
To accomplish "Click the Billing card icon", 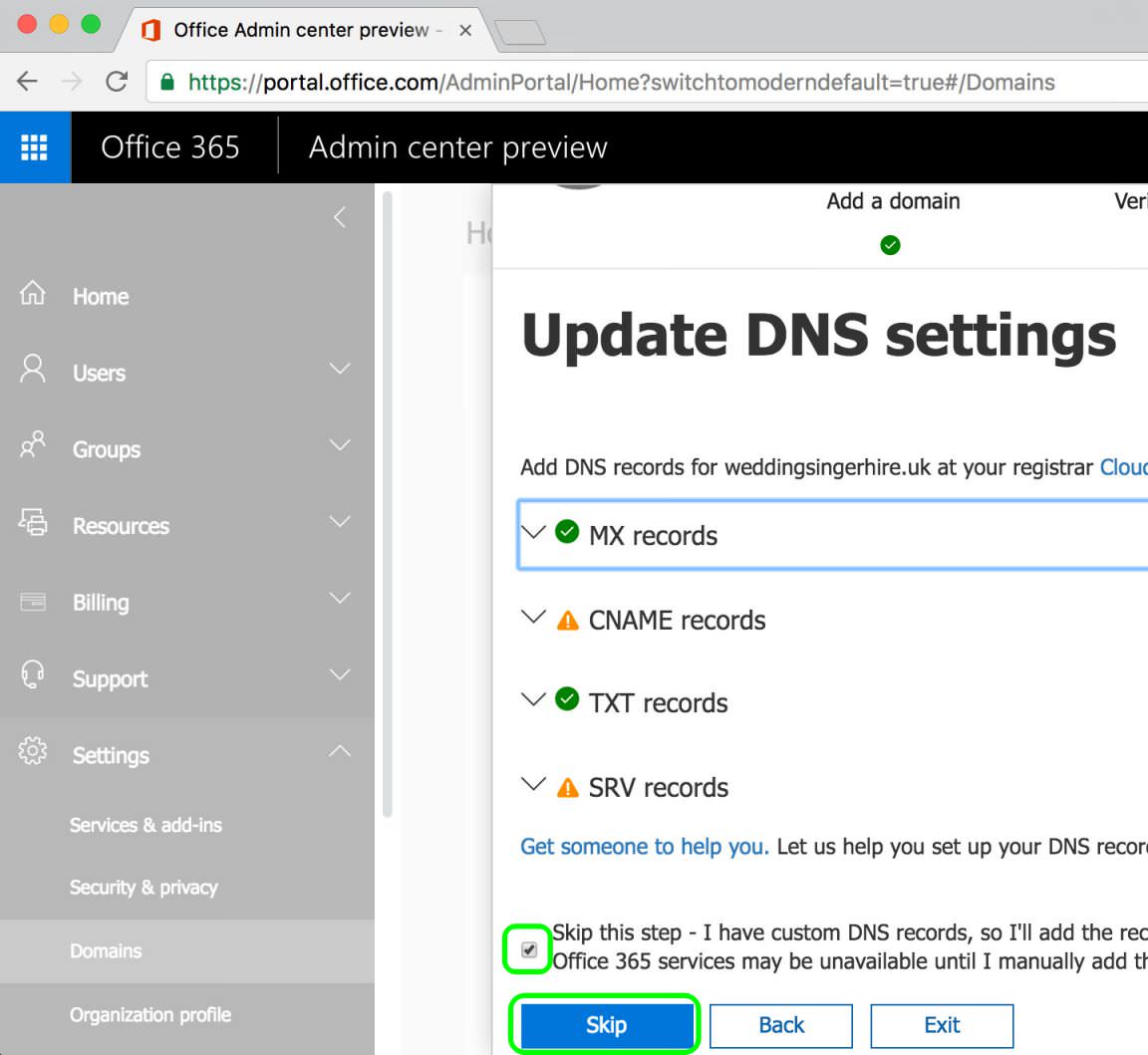I will click(33, 602).
